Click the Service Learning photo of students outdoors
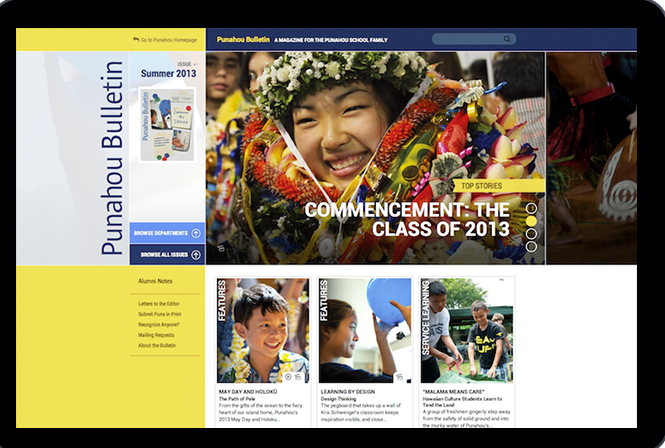 point(467,330)
